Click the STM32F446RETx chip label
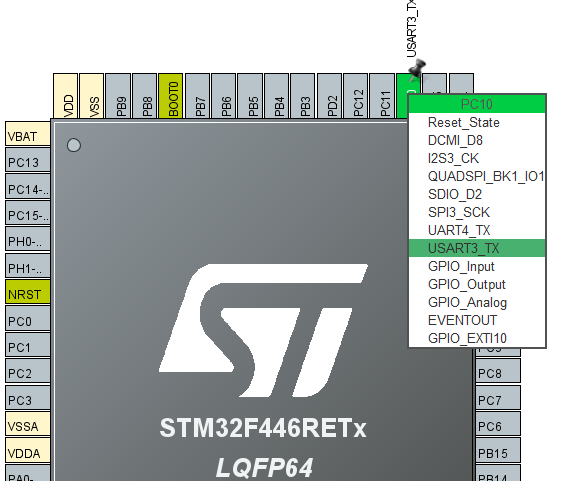 point(263,428)
